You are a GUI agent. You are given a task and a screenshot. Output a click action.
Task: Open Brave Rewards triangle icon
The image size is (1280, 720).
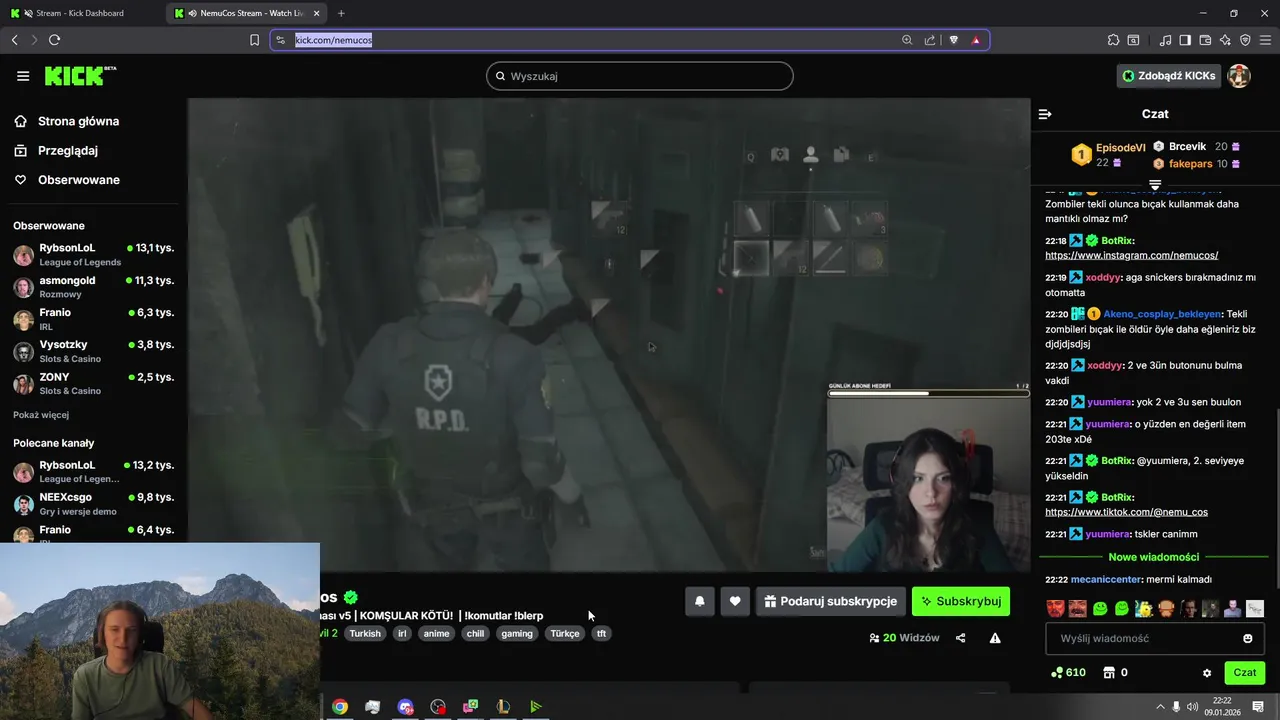[x=976, y=40]
